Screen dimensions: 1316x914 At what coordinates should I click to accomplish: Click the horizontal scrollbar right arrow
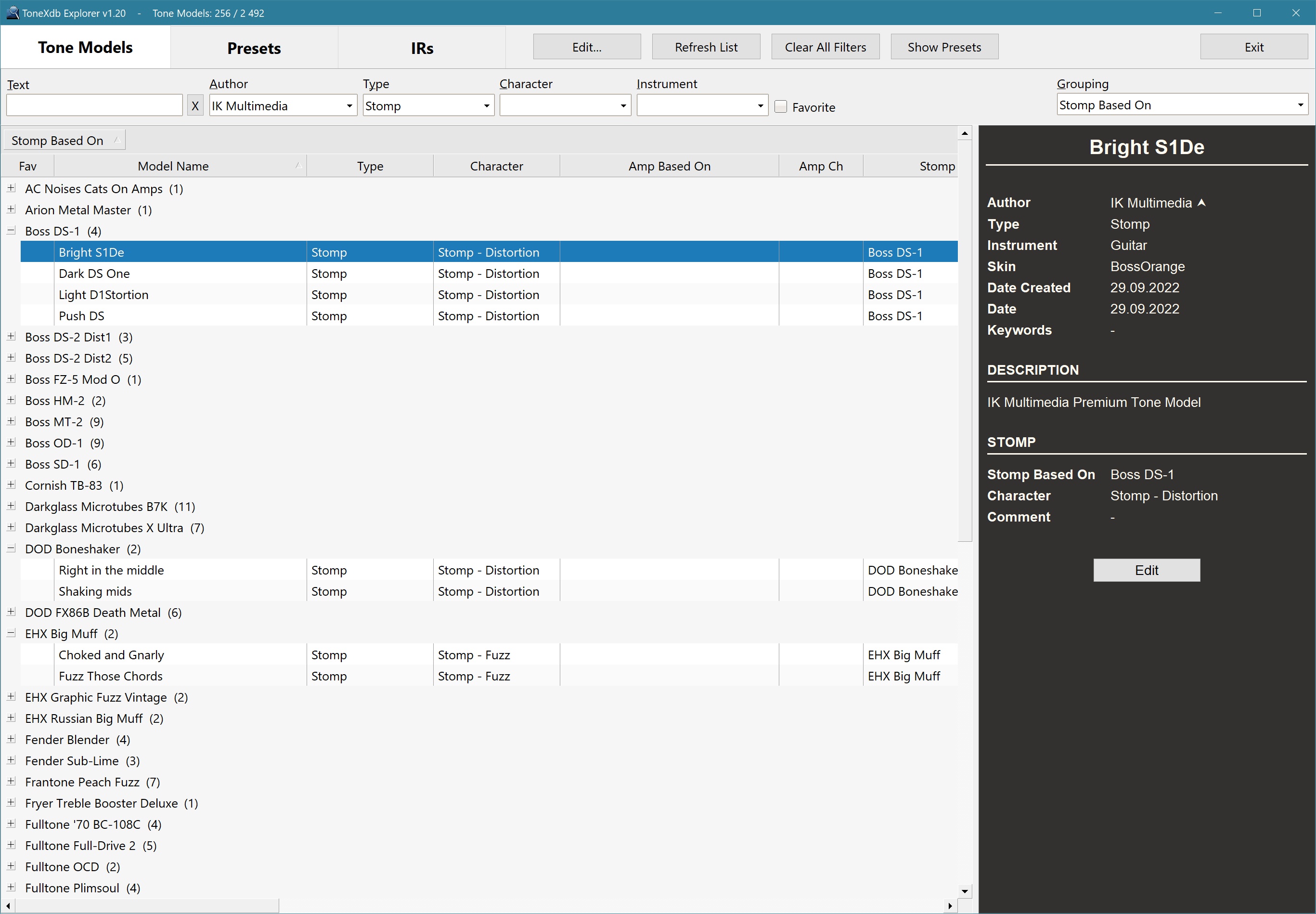[950, 906]
